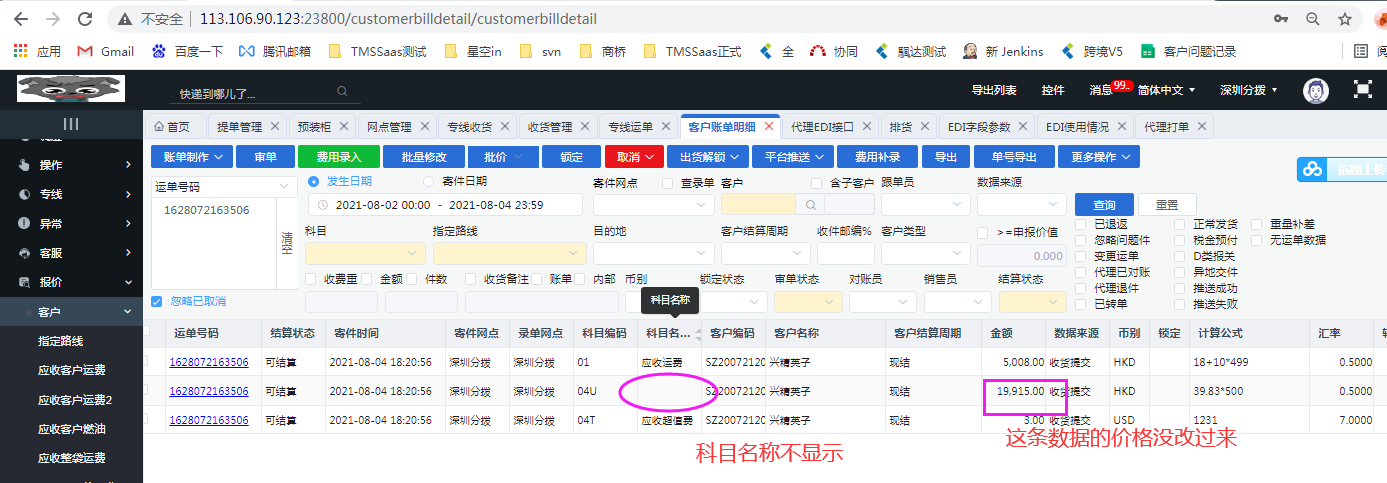
Task: Tick the 重量补差 checkbox
Action: [x=1257, y=224]
